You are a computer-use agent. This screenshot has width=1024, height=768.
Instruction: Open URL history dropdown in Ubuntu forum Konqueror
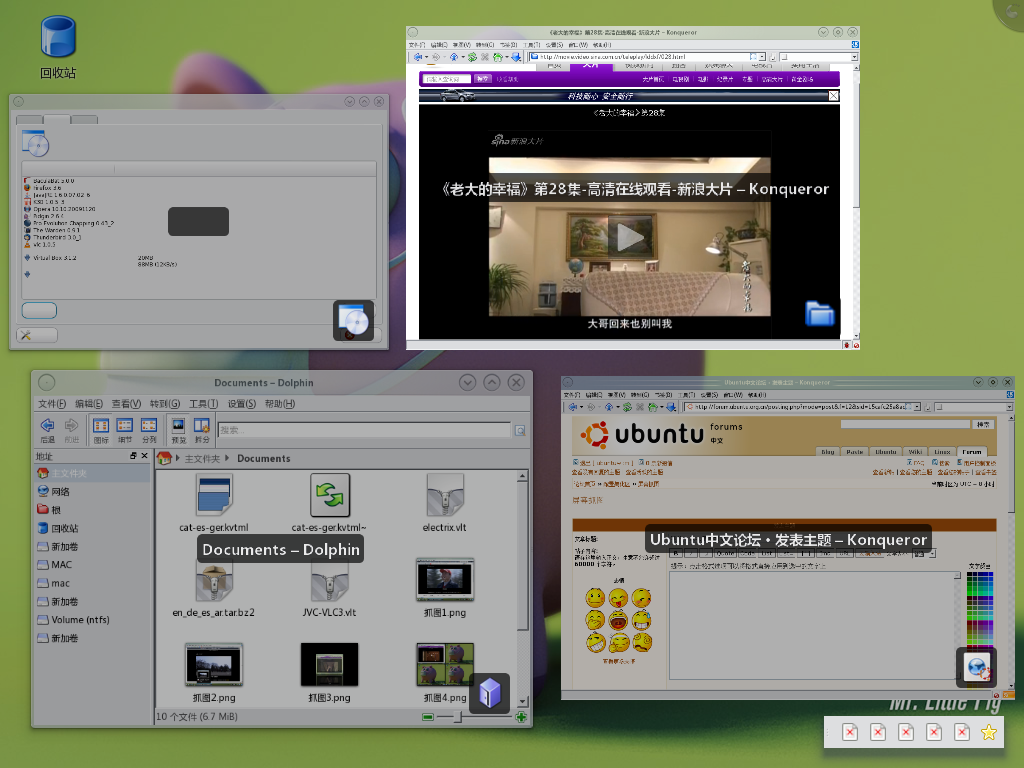(x=917, y=407)
